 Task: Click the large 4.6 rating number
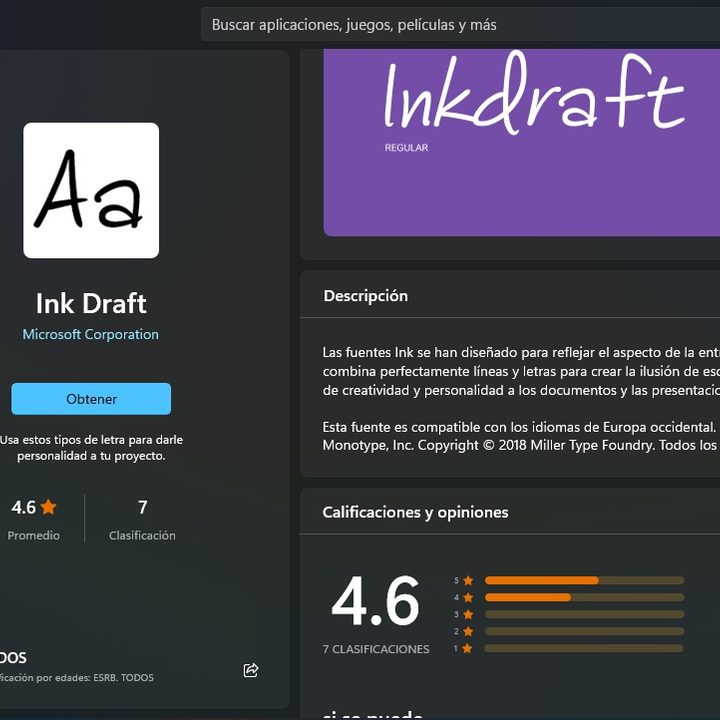tap(375, 601)
